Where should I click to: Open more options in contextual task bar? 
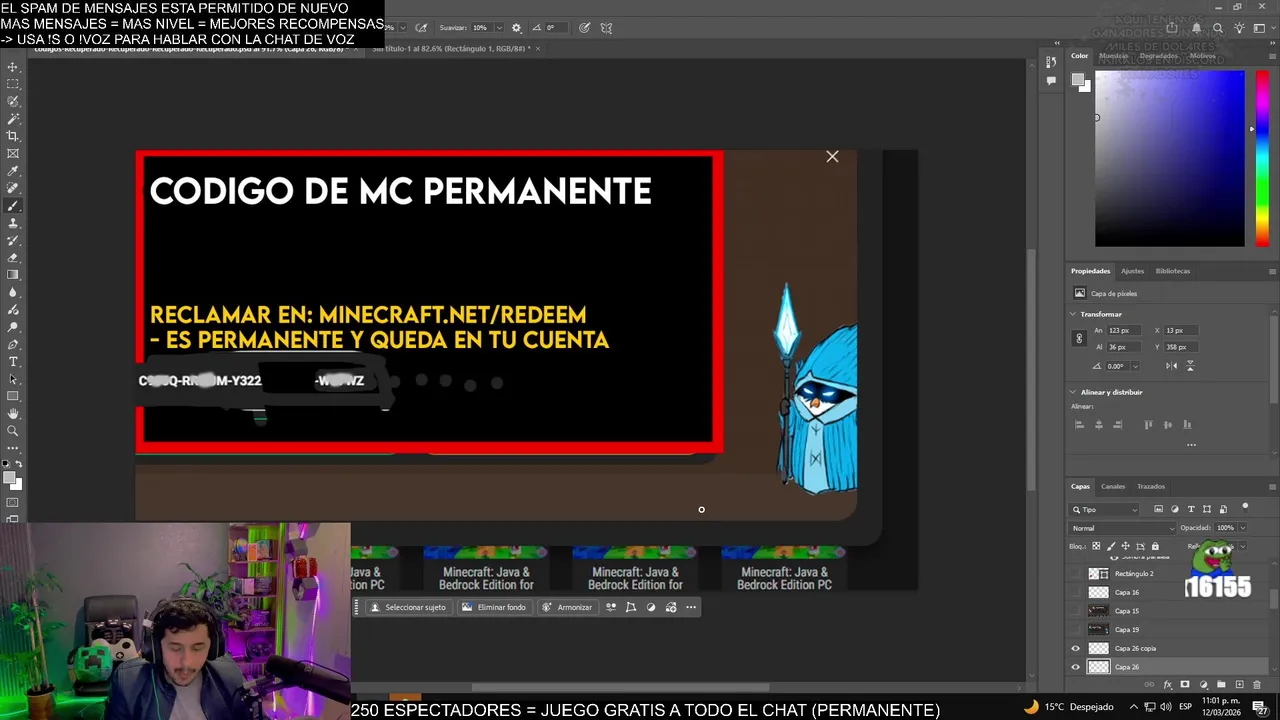[690, 607]
